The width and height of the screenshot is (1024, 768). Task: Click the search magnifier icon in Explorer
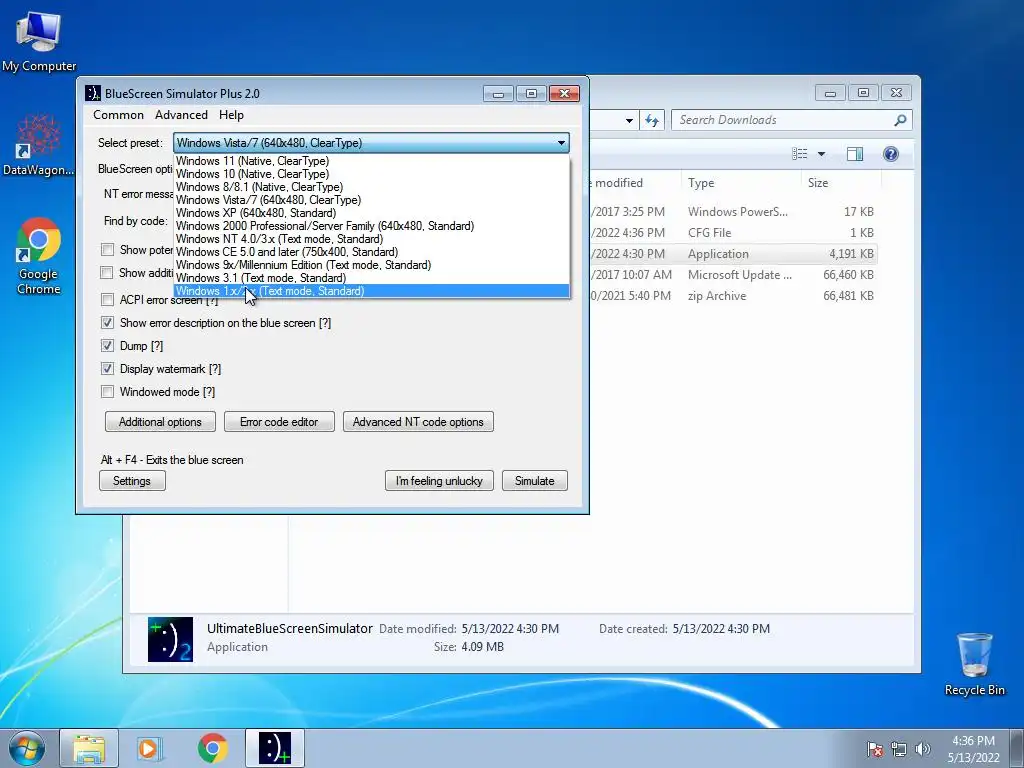[900, 120]
